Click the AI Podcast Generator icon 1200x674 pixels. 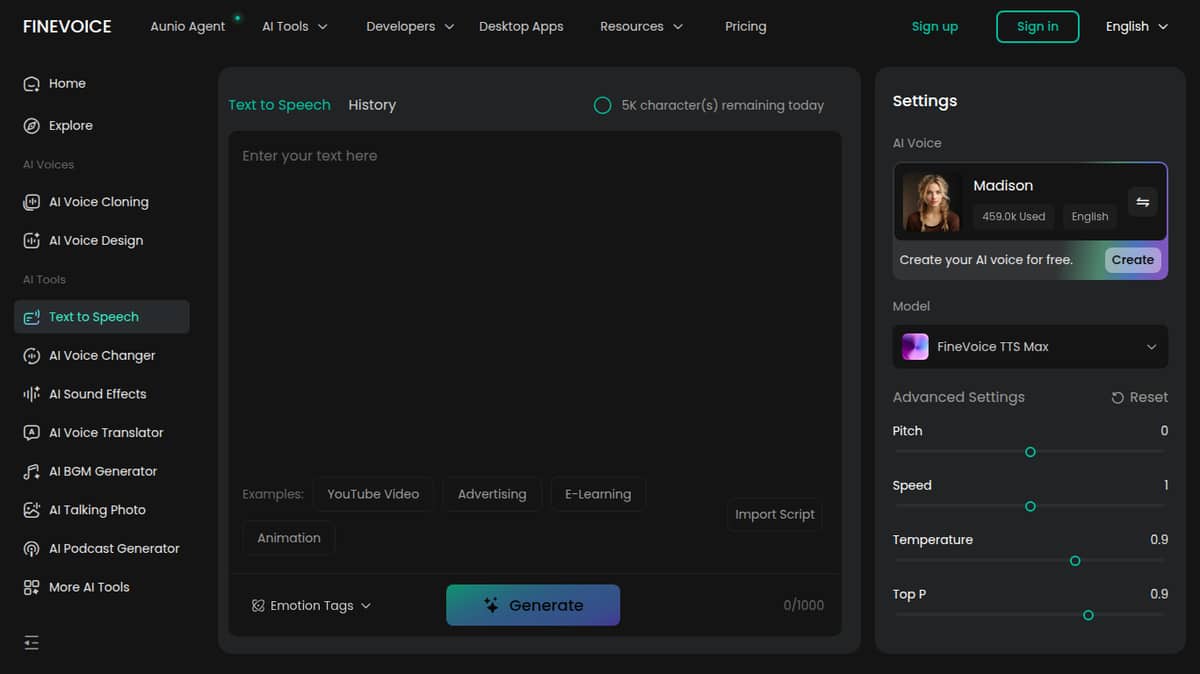click(31, 549)
